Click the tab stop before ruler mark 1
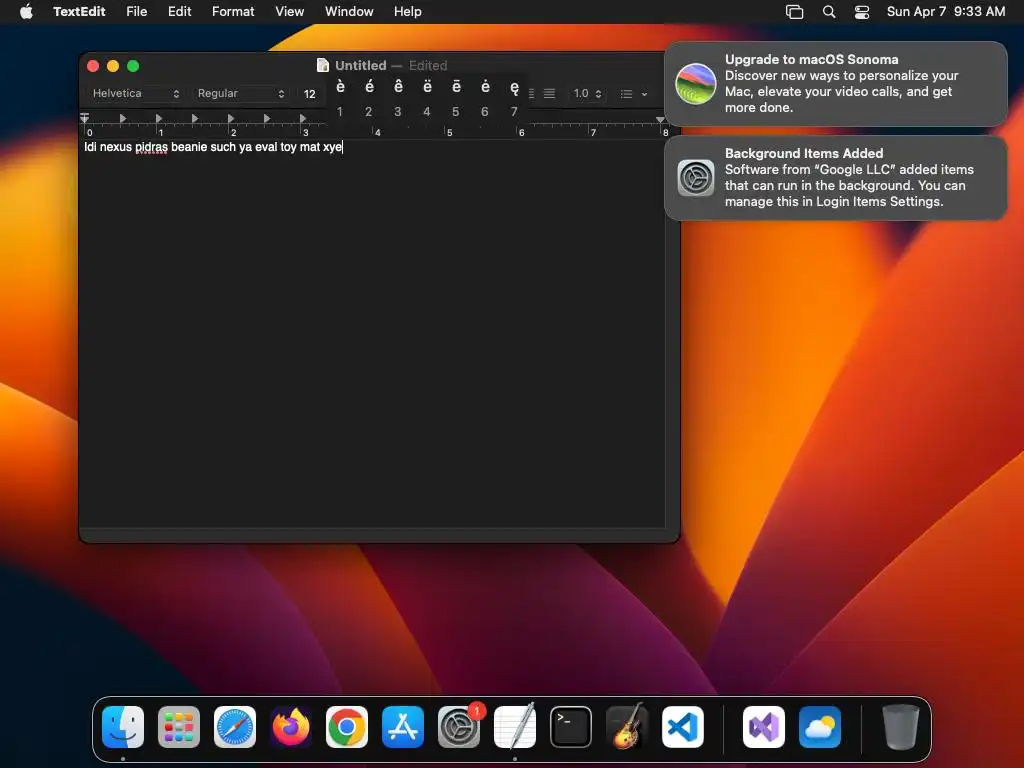The height and width of the screenshot is (768, 1024). (x=122, y=118)
